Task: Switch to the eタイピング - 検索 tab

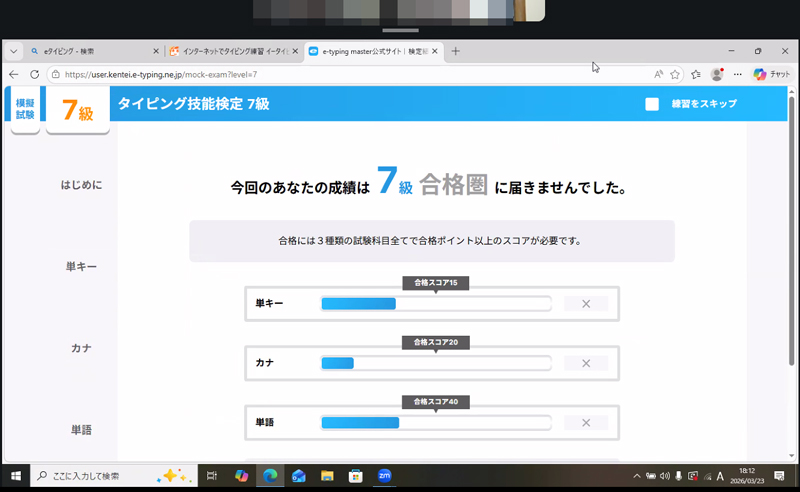Action: [90, 51]
